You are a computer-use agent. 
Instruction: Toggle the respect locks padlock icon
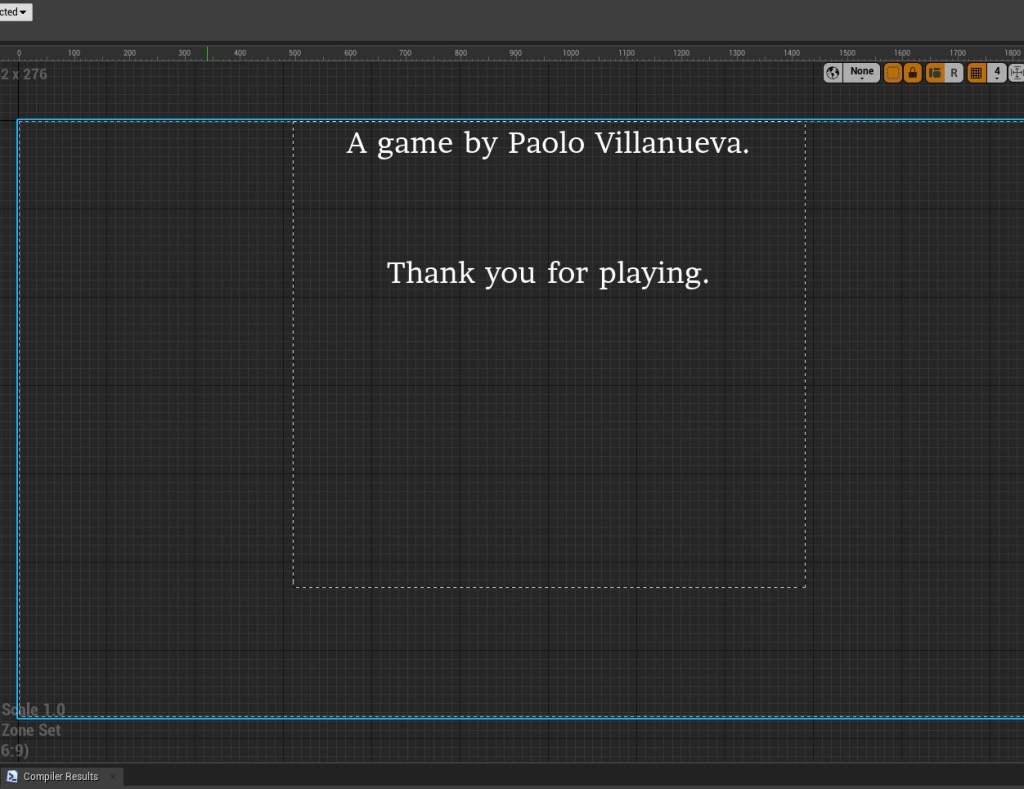point(913,73)
